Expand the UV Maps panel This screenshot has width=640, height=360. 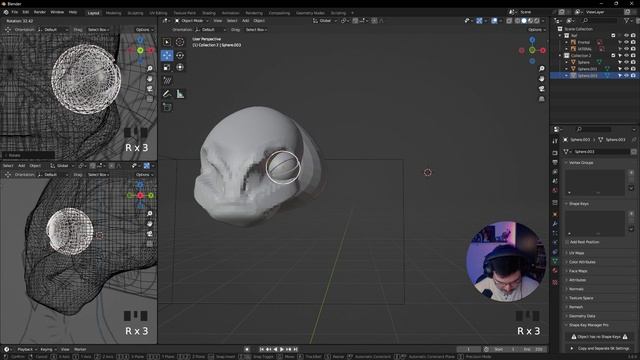[x=576, y=253]
